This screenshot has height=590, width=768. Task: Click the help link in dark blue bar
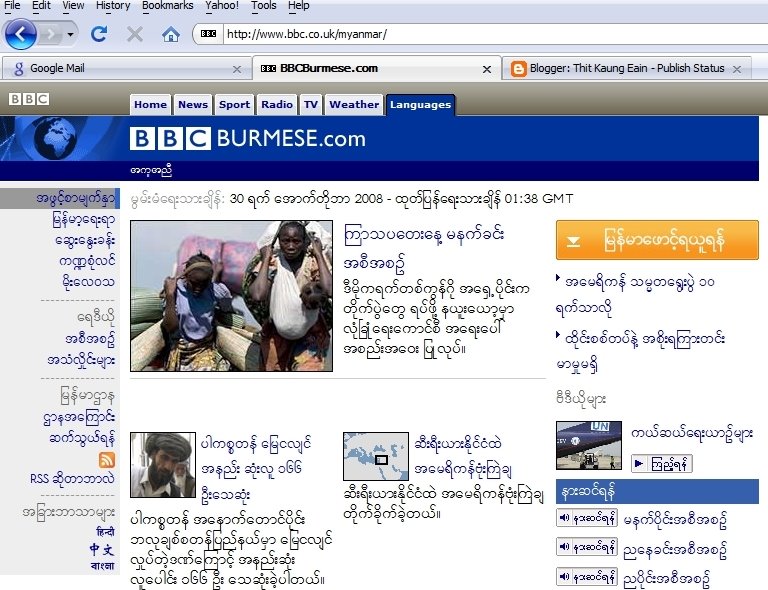click(151, 170)
